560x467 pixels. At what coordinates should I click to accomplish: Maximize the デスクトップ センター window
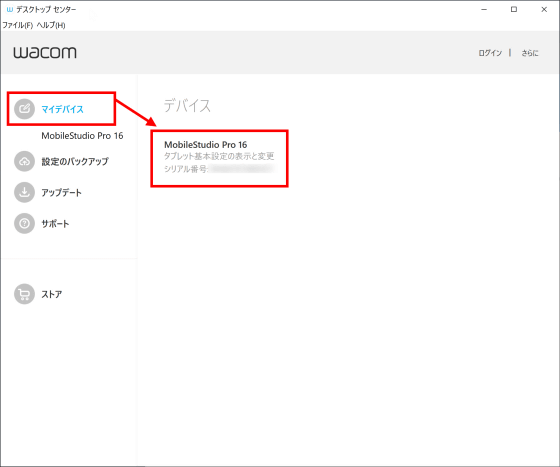[514, 10]
